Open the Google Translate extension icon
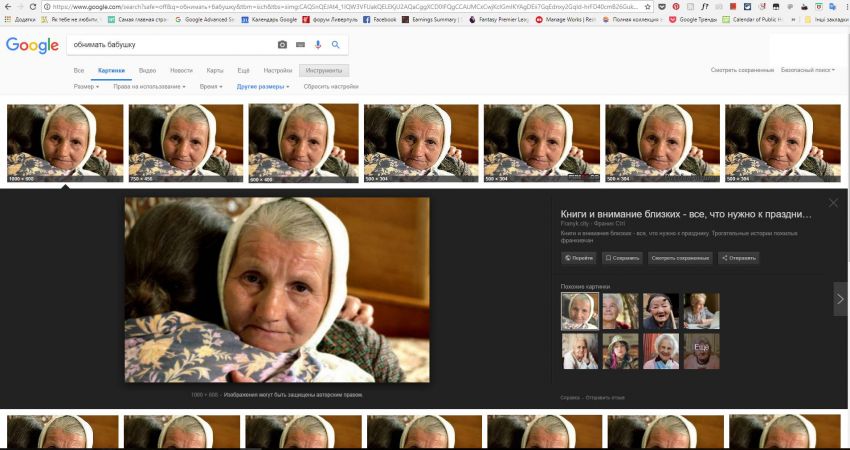Screen dimensions: 850x450 point(832,7)
